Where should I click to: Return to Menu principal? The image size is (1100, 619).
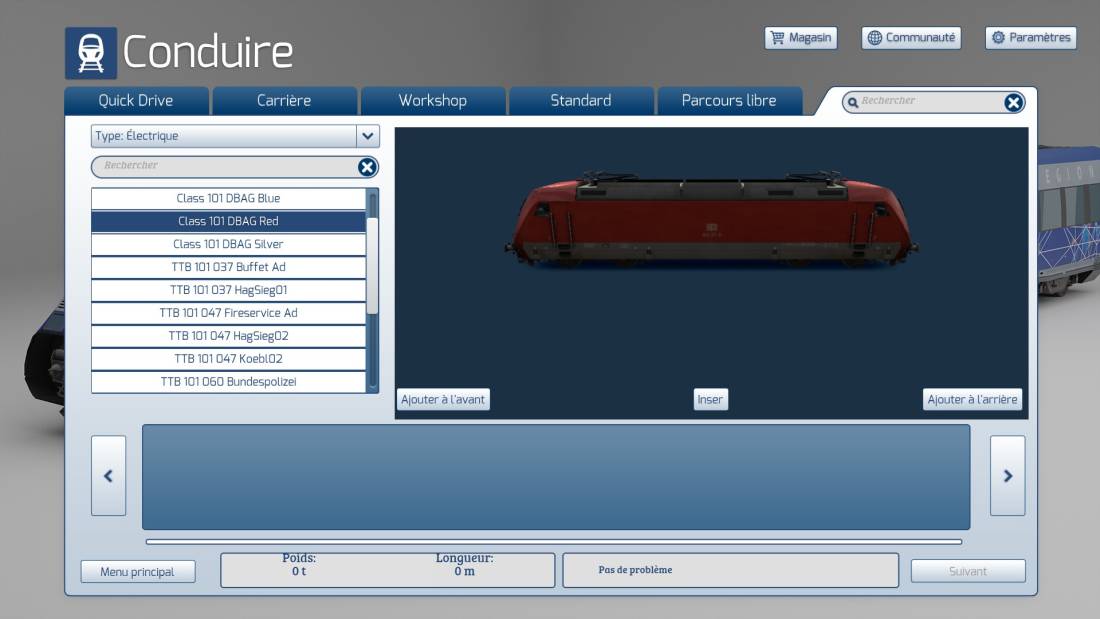(138, 572)
